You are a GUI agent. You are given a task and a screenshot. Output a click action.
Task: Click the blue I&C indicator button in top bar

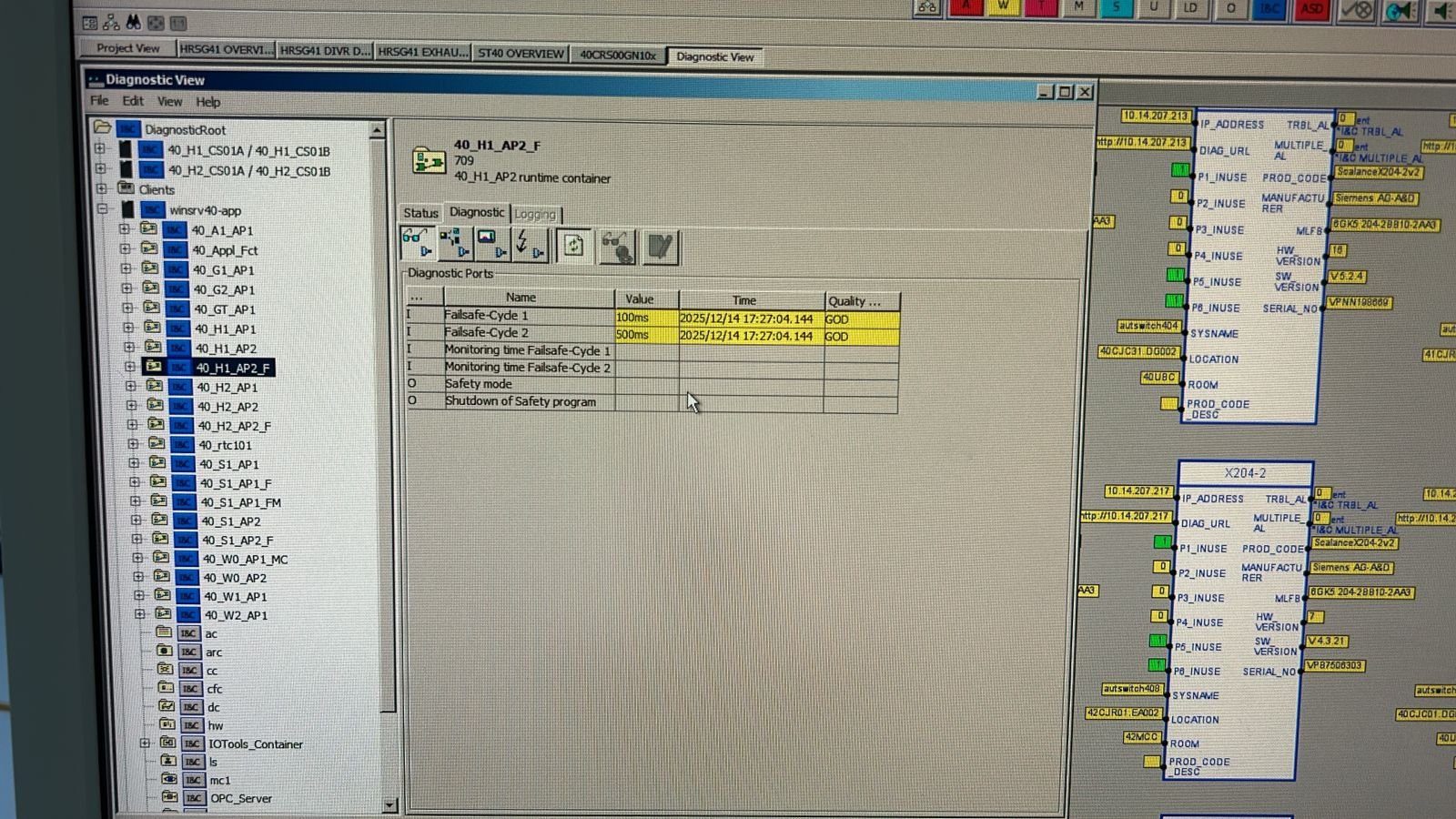1269,9
